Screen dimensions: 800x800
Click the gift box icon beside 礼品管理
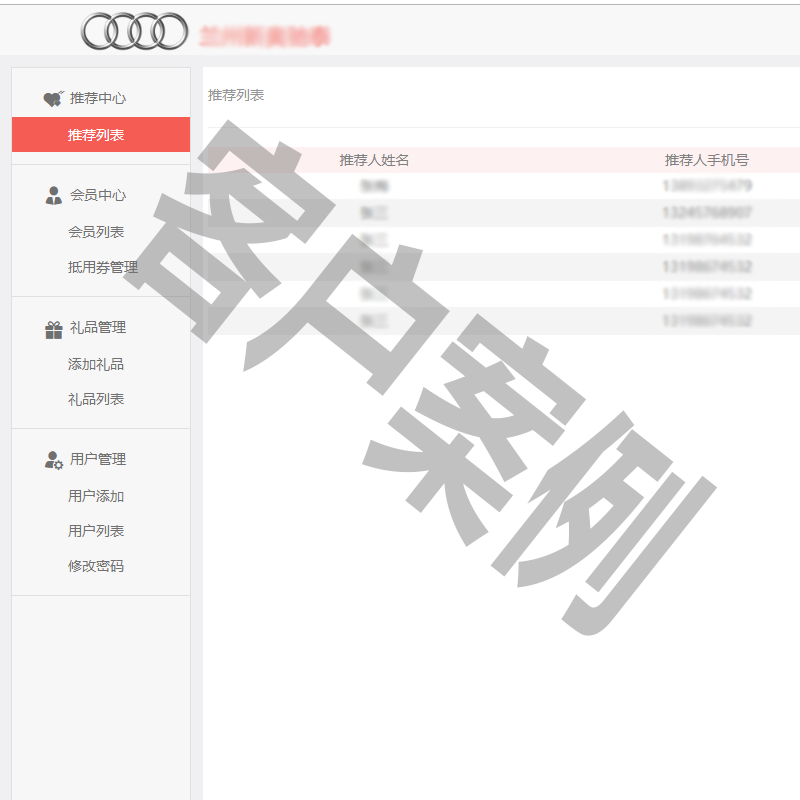tap(54, 330)
